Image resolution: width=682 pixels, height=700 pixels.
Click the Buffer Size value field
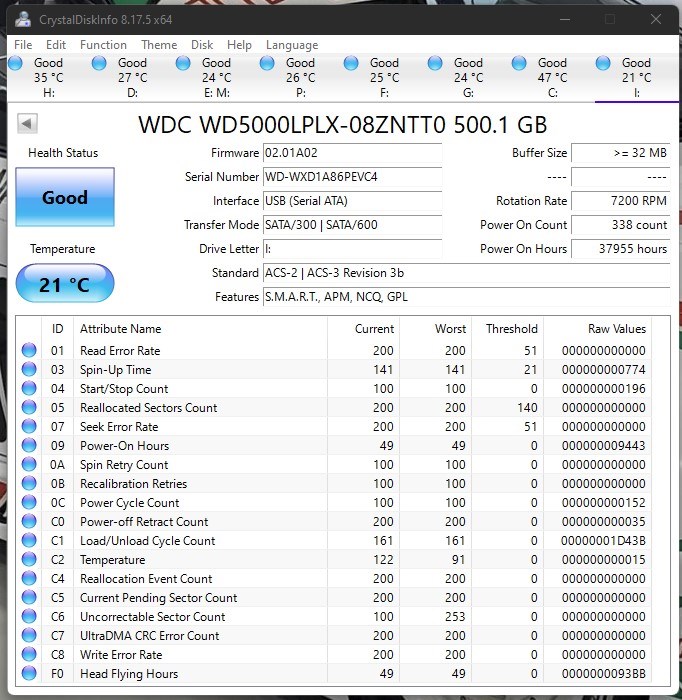point(620,153)
